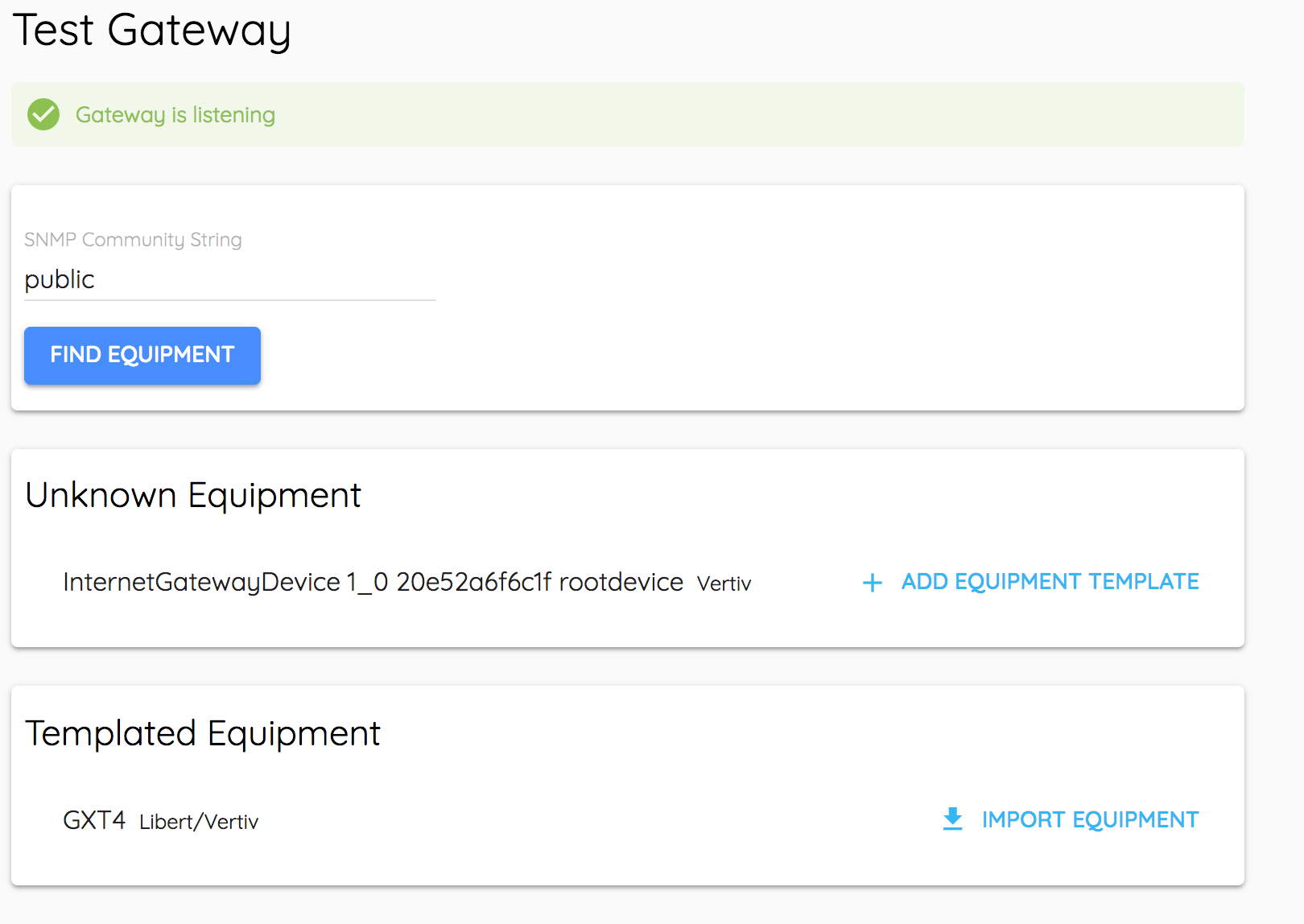Viewport: 1304px width, 924px height.
Task: Click the Libert/Vertiv manufacturer label
Action: tap(199, 822)
